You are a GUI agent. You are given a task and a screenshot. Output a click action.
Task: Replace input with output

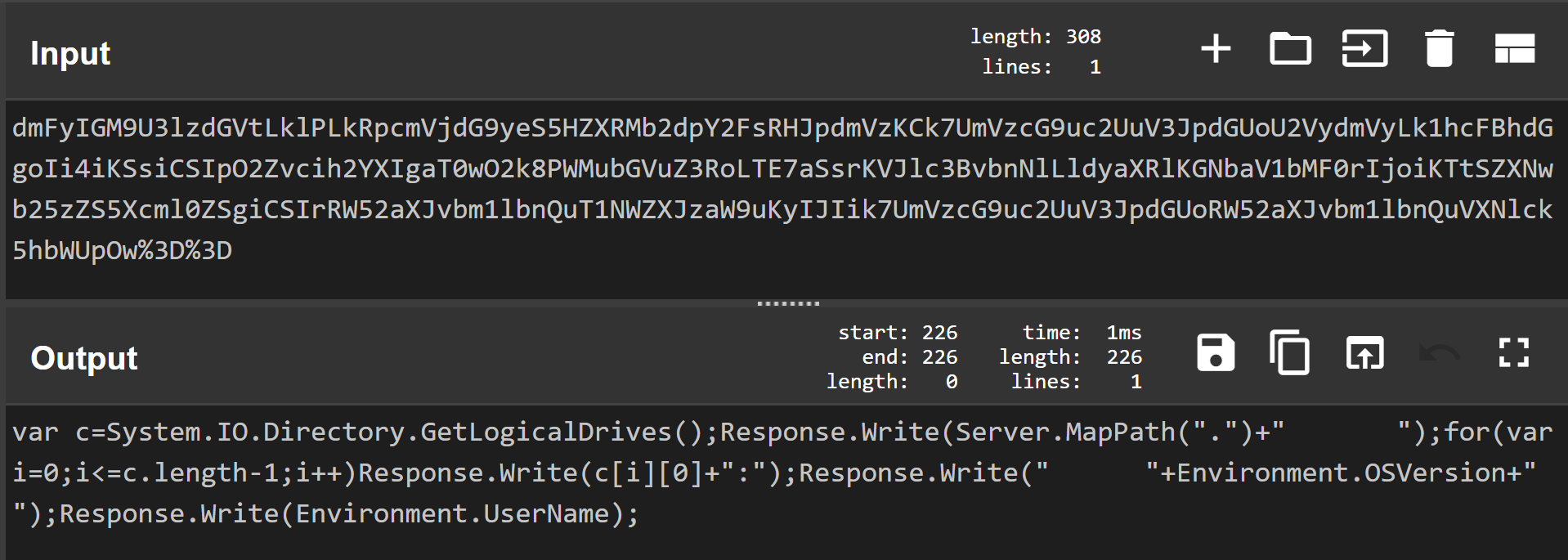[x=1364, y=354]
